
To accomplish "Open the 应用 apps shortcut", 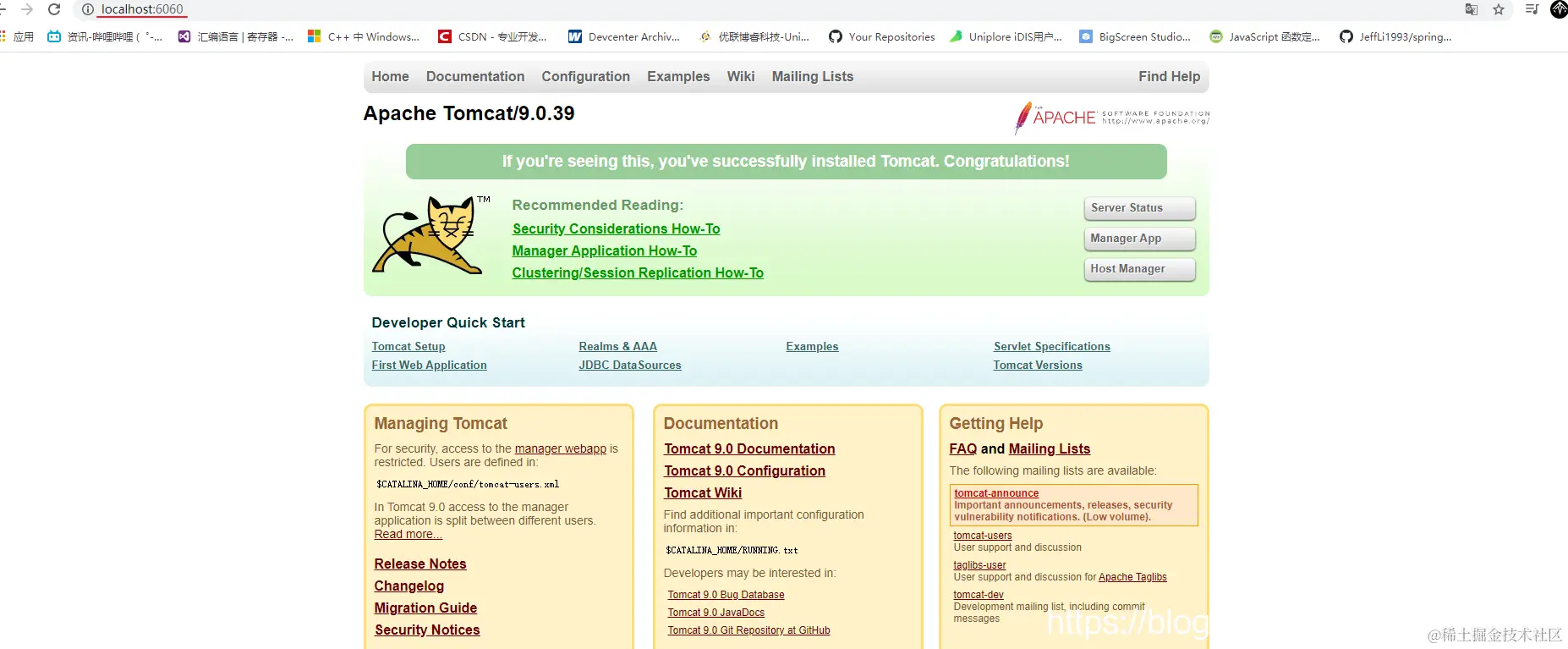I will pyautogui.click(x=17, y=36).
